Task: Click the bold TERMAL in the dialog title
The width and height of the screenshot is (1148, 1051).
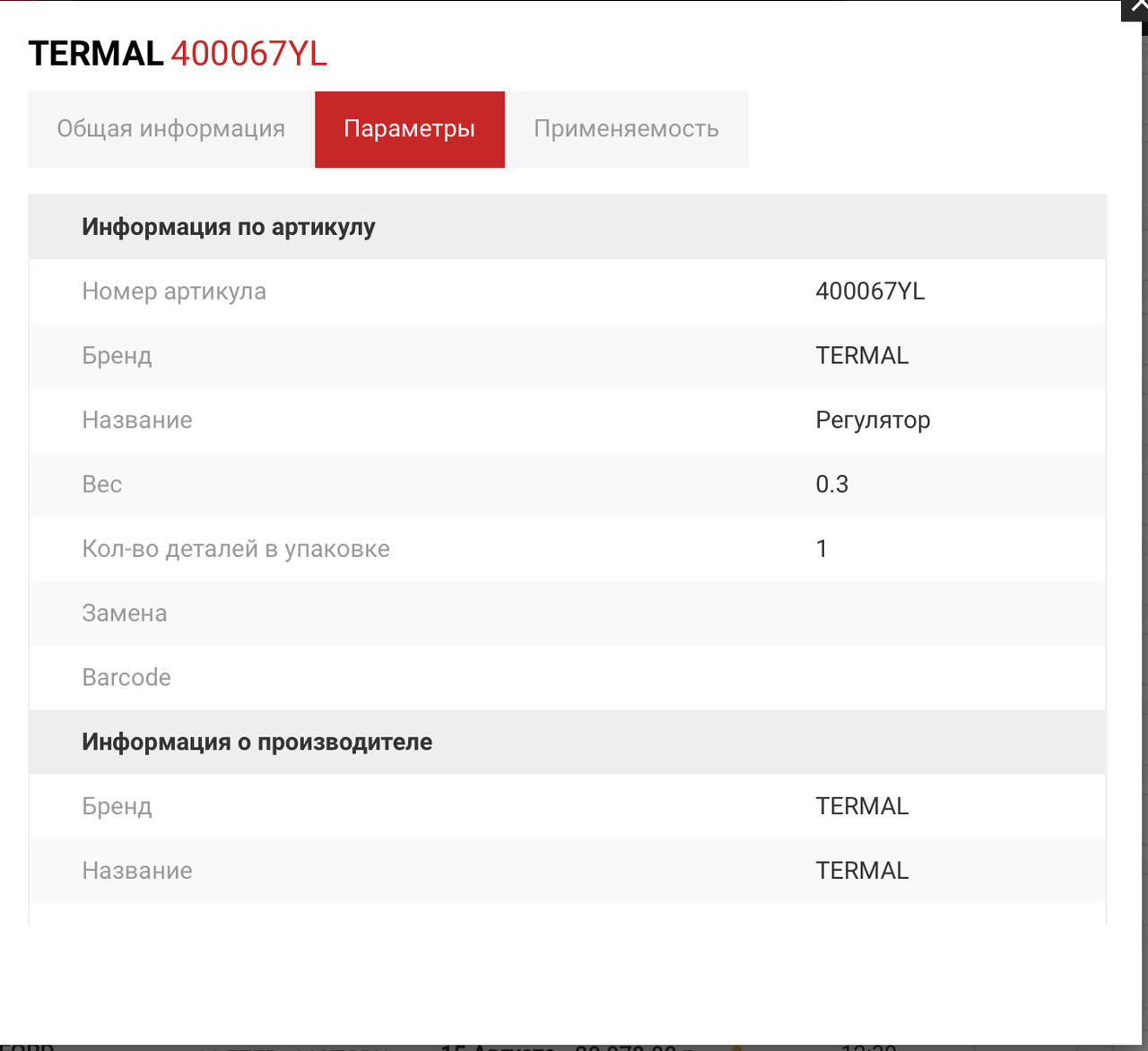Action: [96, 54]
